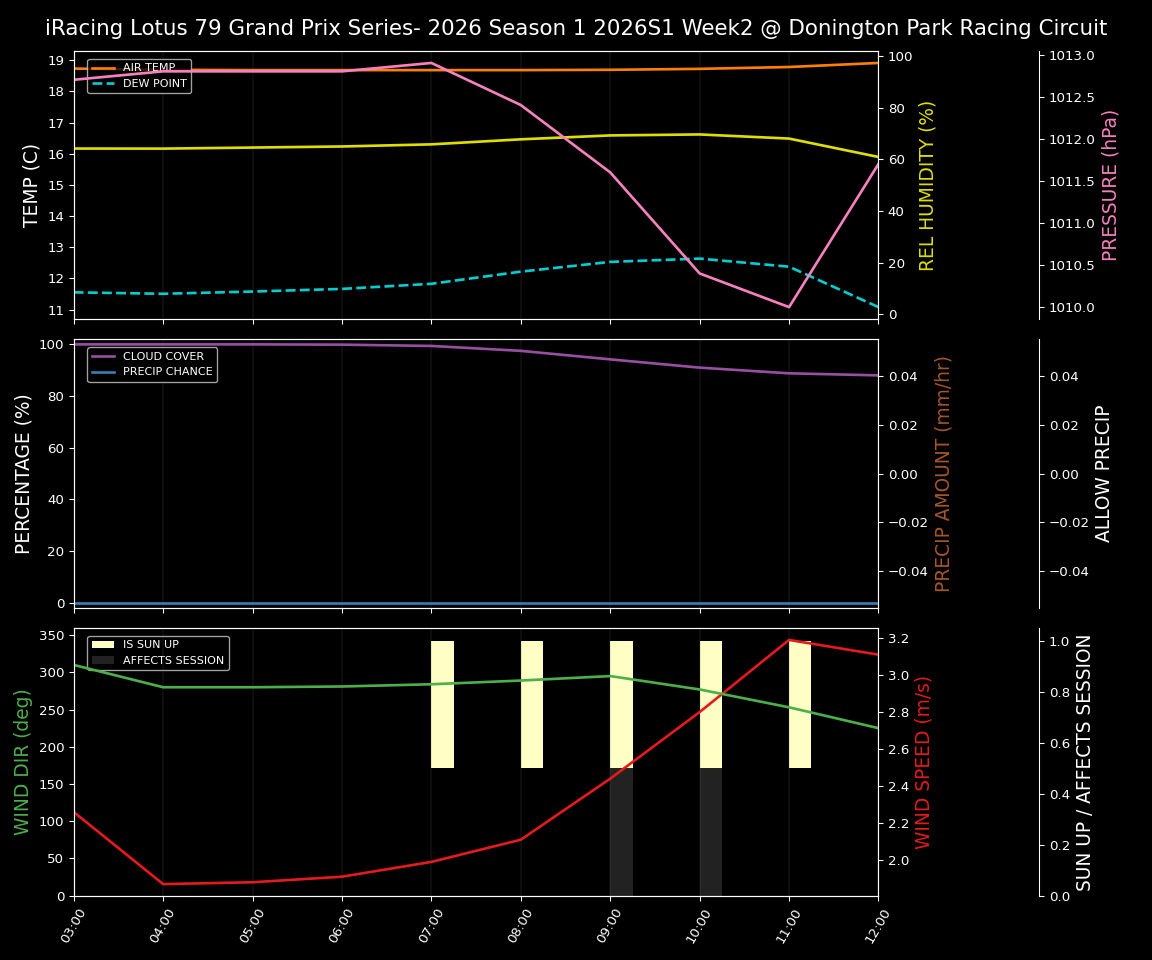Click the chart title text
This screenshot has width=1152, height=960.
576,28
